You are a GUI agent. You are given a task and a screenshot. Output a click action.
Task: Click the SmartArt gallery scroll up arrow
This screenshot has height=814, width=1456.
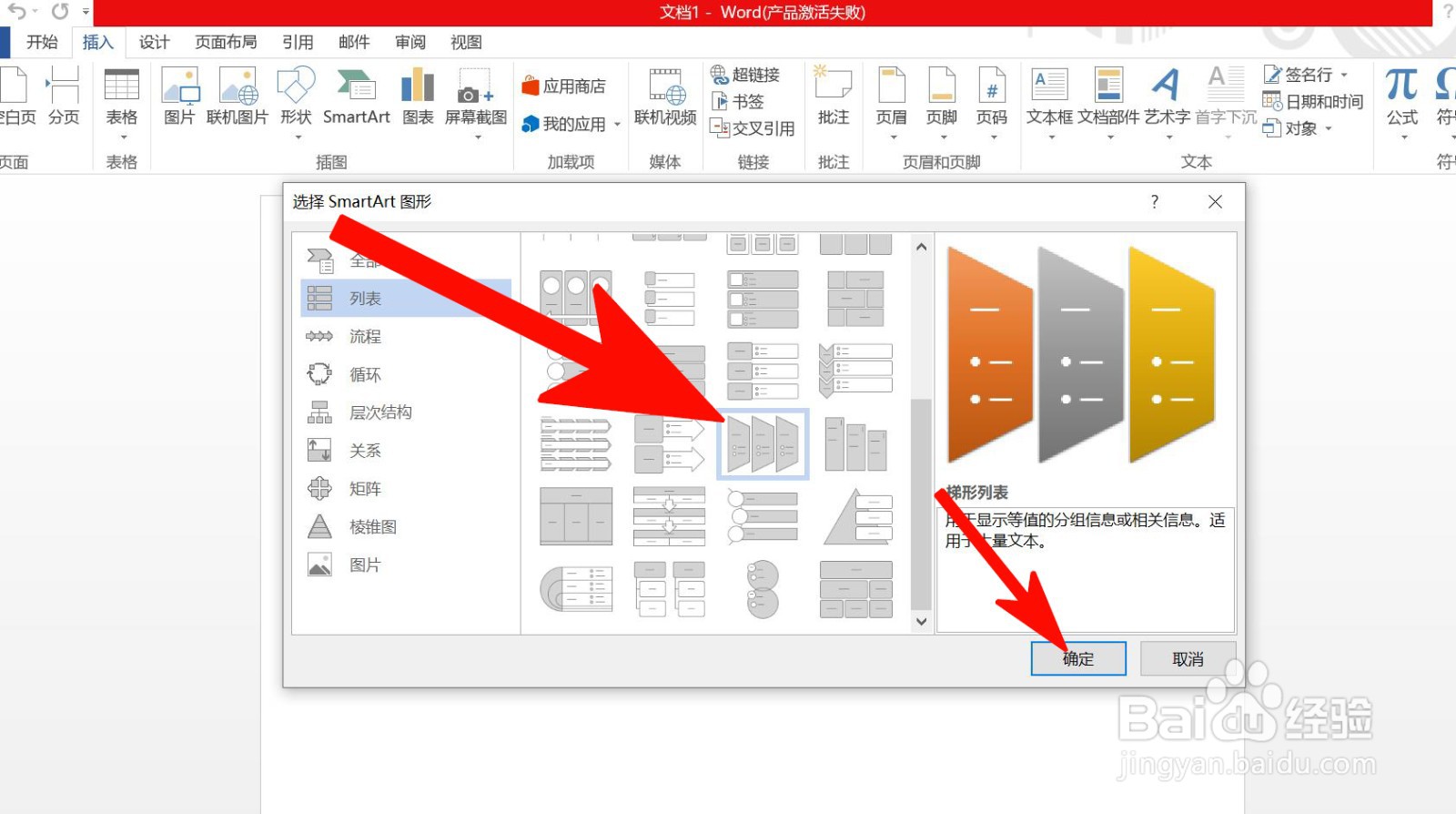[921, 247]
